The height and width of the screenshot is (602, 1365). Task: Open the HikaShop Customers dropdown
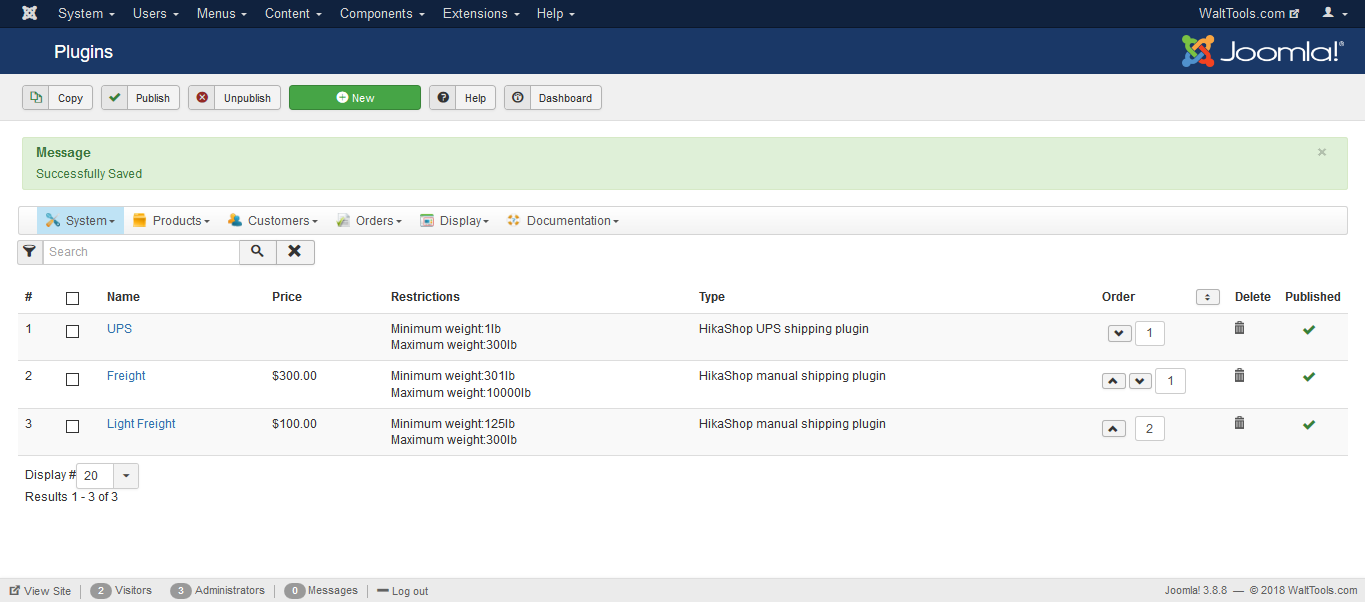coord(272,221)
